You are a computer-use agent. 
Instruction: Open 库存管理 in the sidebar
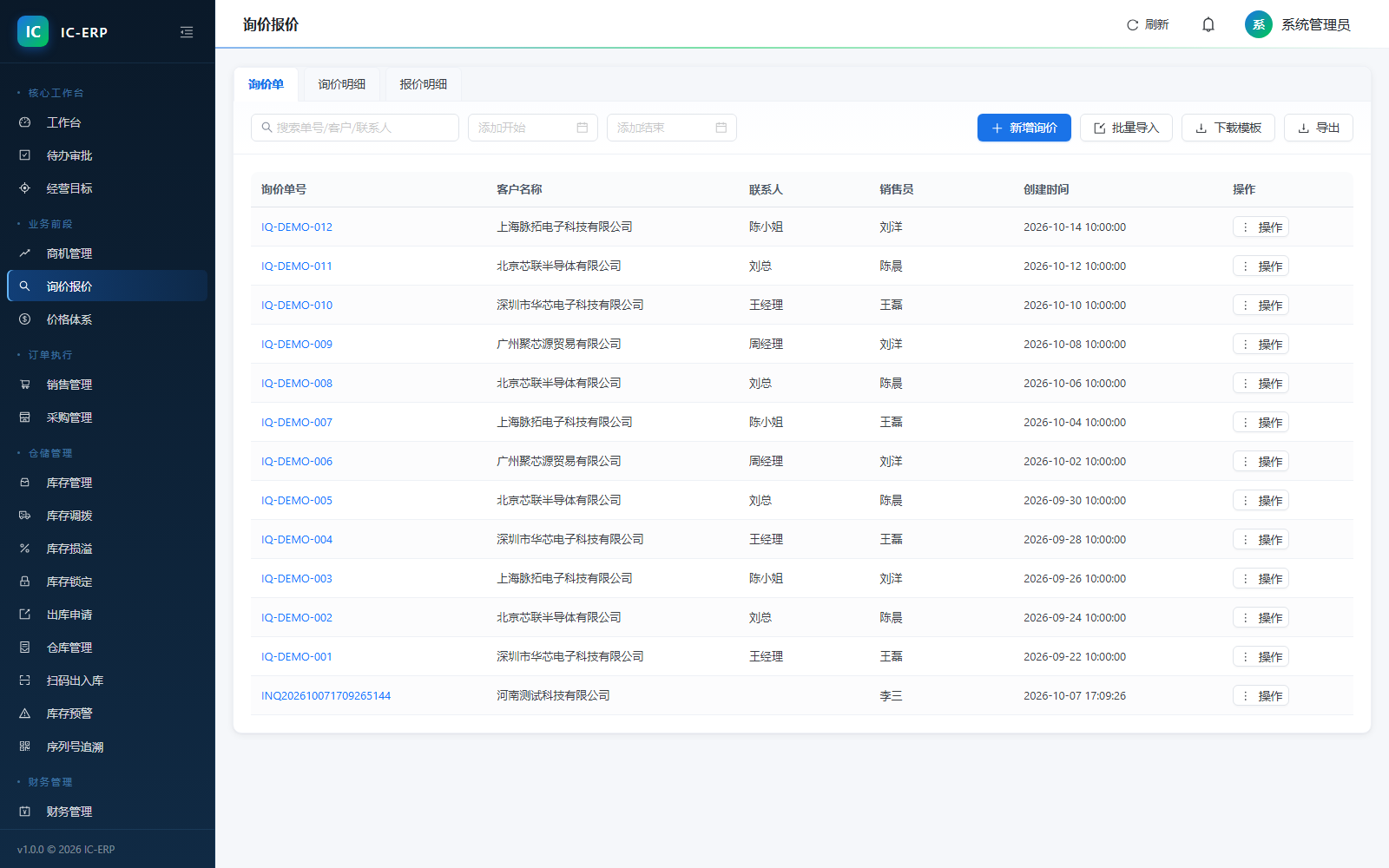[x=108, y=483]
